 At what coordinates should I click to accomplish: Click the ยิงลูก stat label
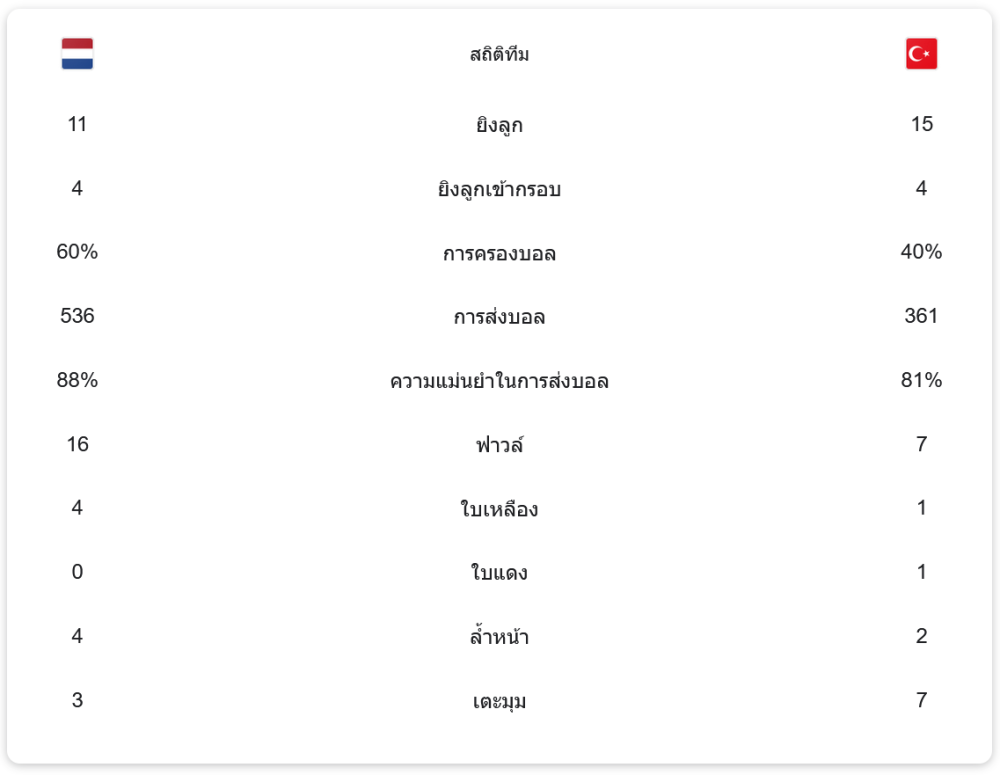(x=499, y=126)
